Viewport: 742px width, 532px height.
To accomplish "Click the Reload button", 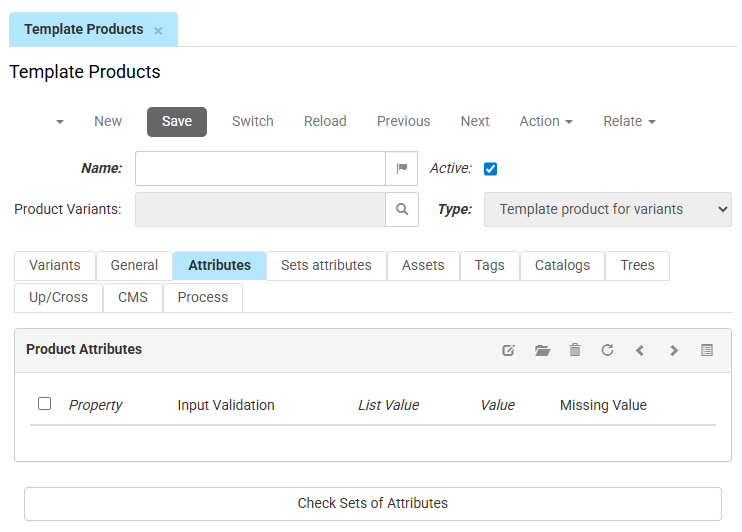I will coord(325,122).
